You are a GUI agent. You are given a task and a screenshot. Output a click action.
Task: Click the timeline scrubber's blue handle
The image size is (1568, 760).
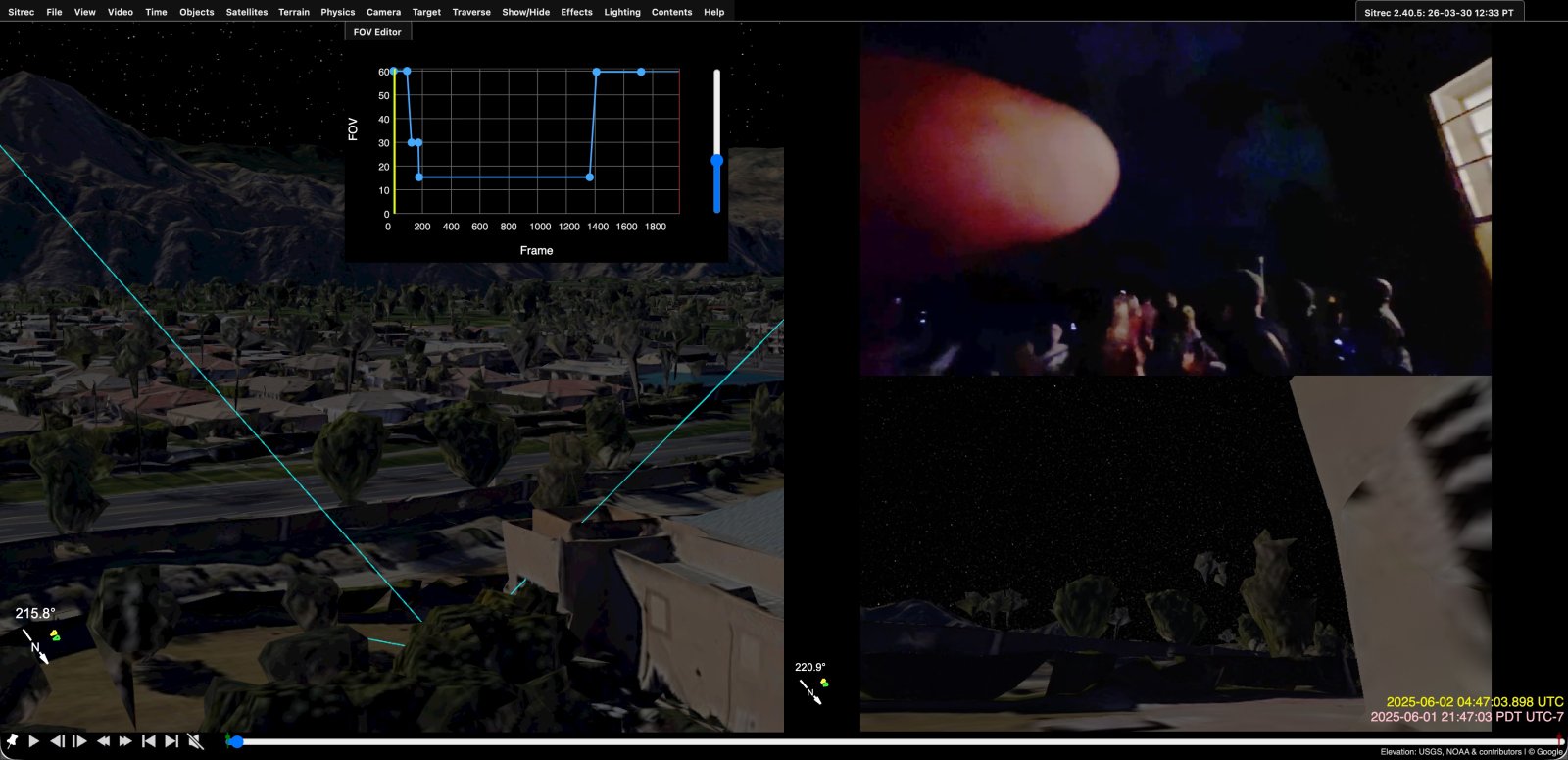click(x=236, y=741)
